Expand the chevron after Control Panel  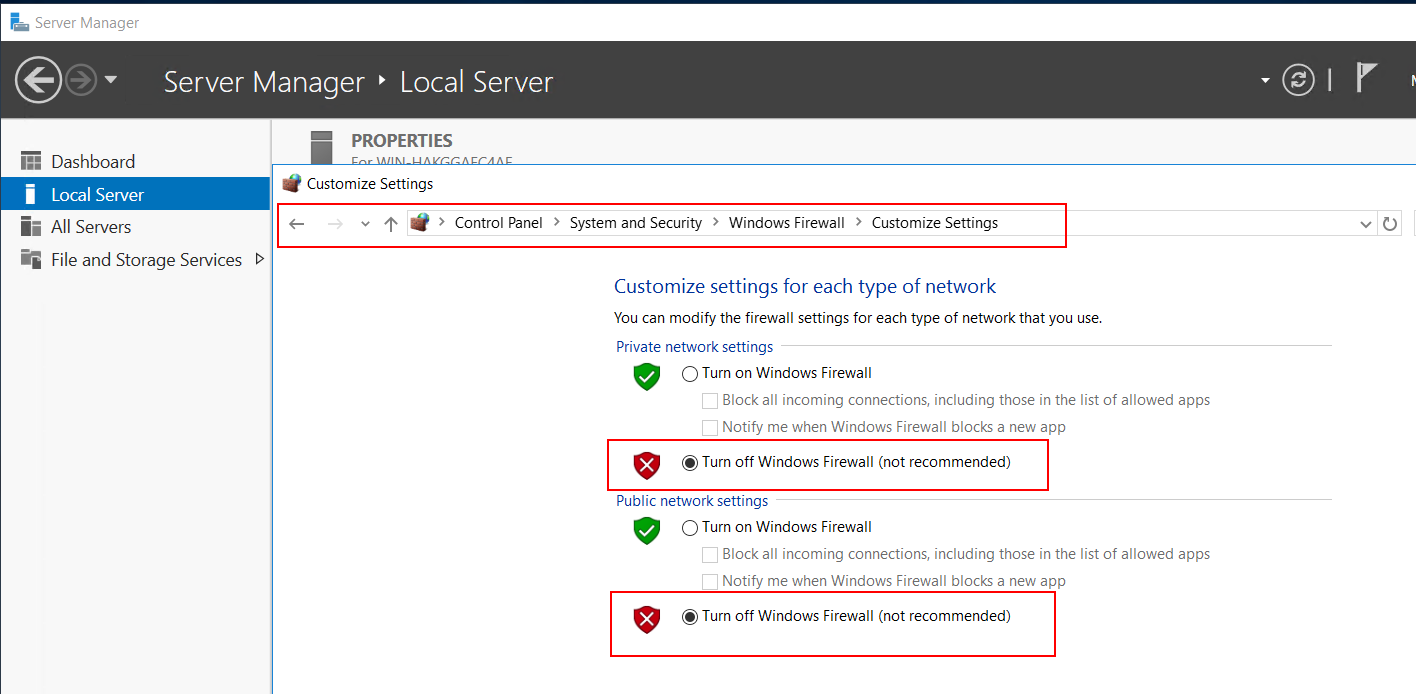[557, 223]
